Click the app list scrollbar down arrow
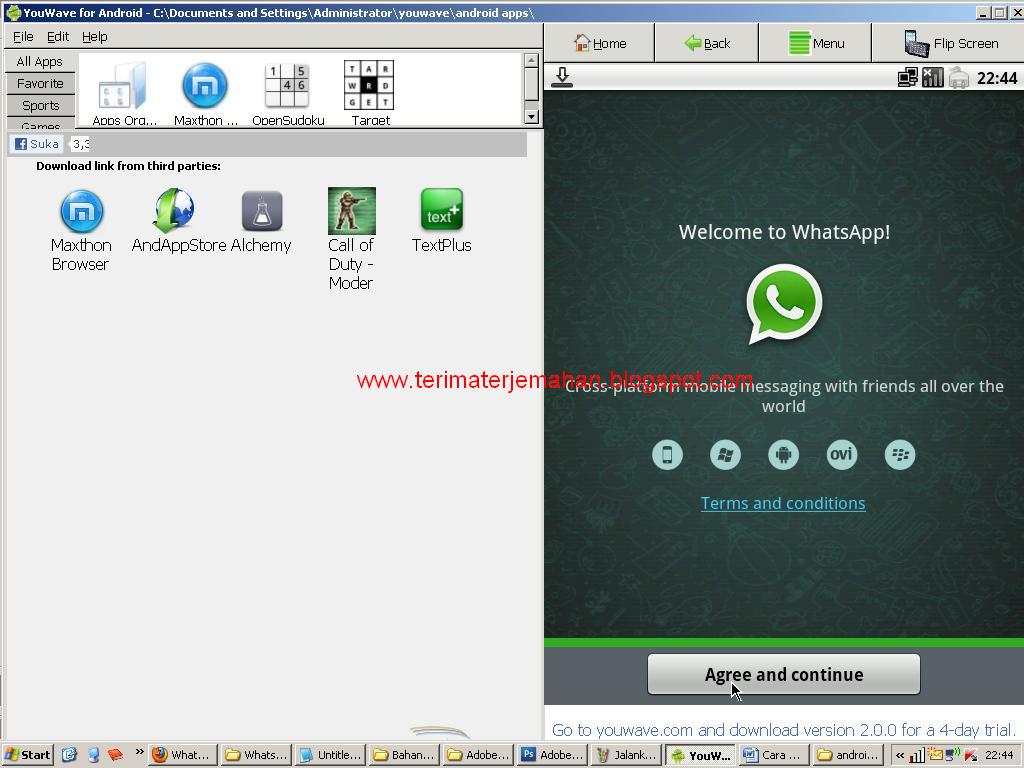The image size is (1024, 768). click(x=531, y=117)
